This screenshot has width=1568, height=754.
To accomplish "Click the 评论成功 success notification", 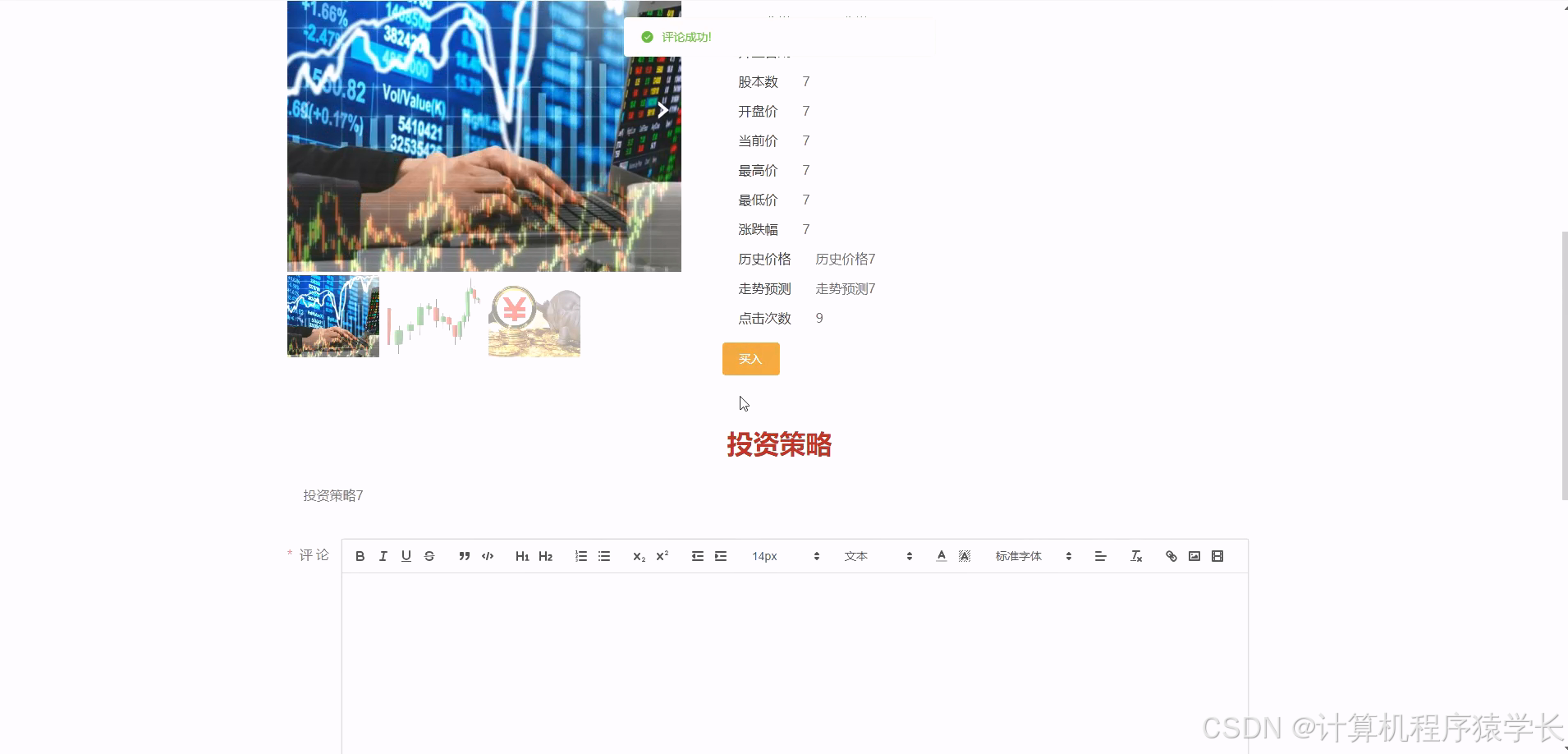I will [x=779, y=37].
